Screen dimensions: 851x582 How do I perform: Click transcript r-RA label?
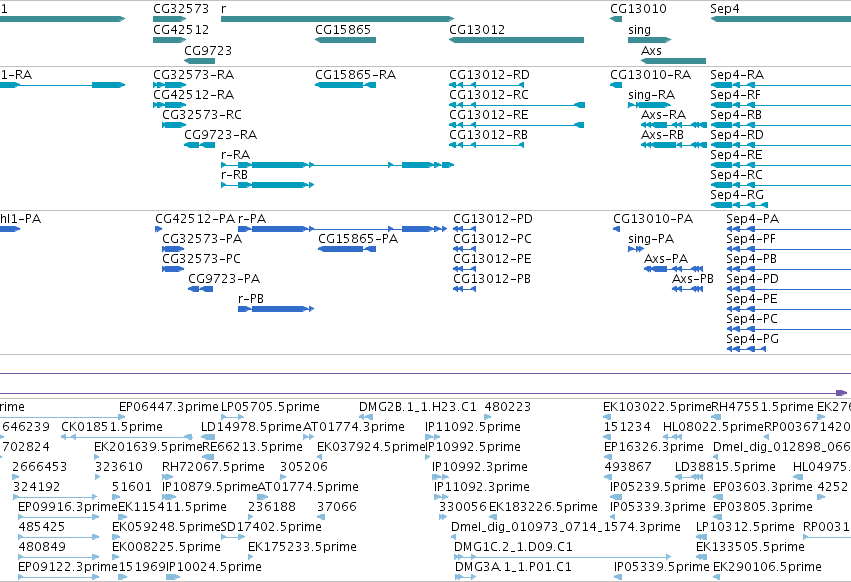[x=236, y=155]
